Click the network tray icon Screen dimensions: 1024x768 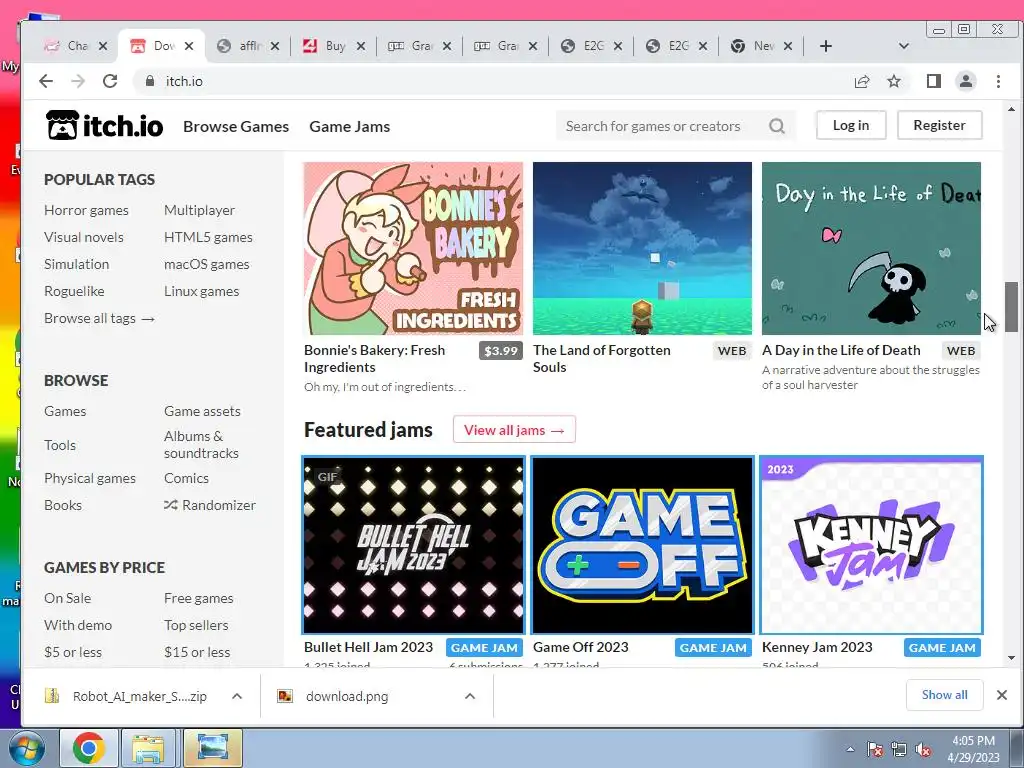899,749
